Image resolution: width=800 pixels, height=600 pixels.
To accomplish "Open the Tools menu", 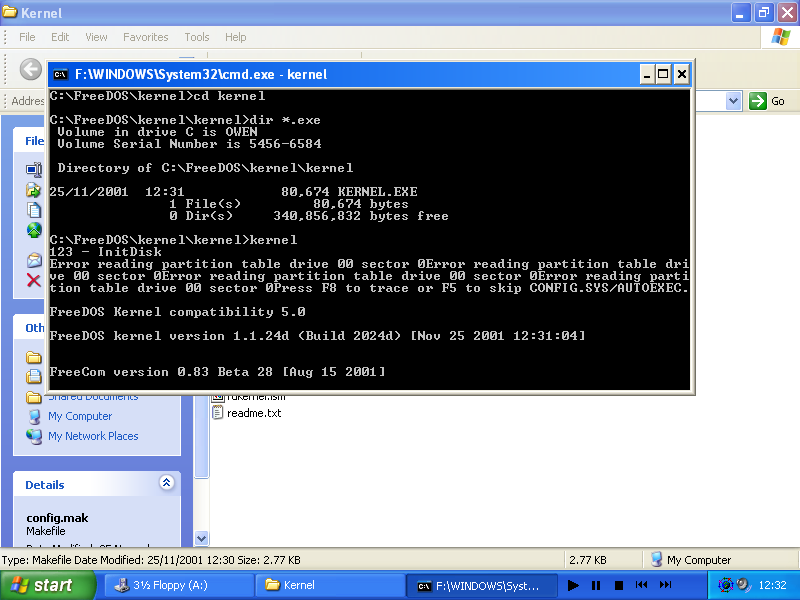I will [x=197, y=37].
